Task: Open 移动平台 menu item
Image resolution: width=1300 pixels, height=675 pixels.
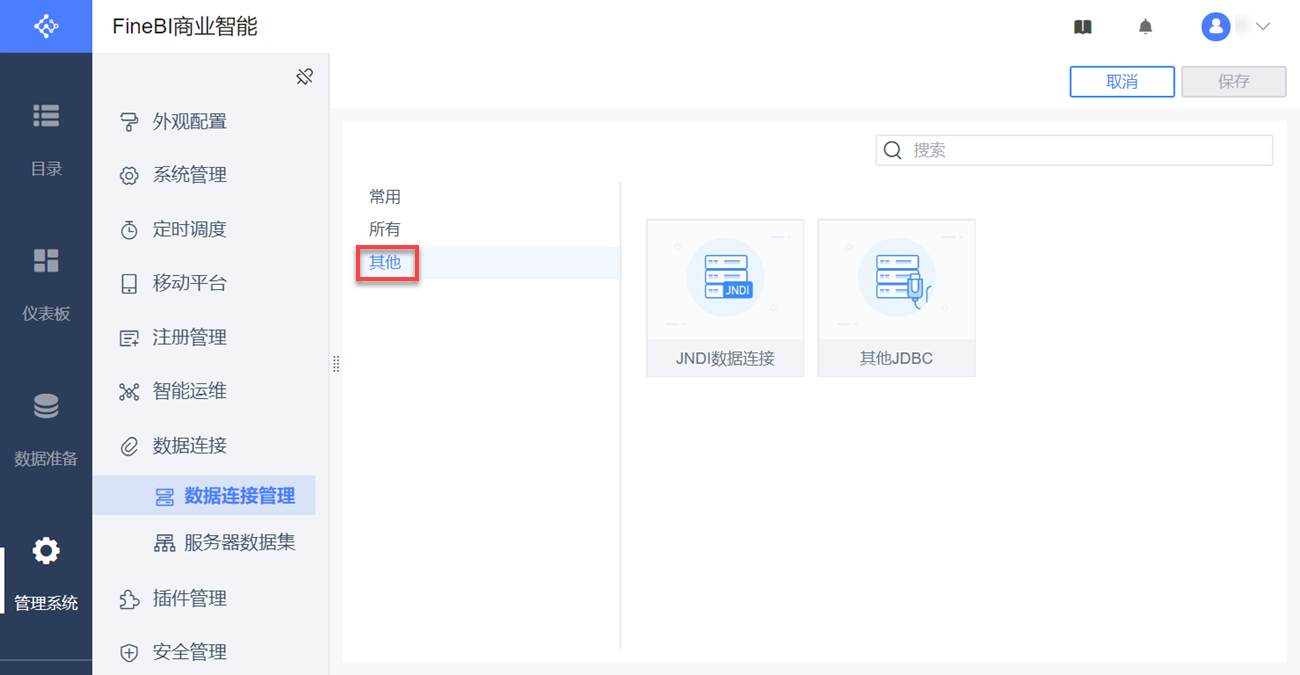Action: 204,283
